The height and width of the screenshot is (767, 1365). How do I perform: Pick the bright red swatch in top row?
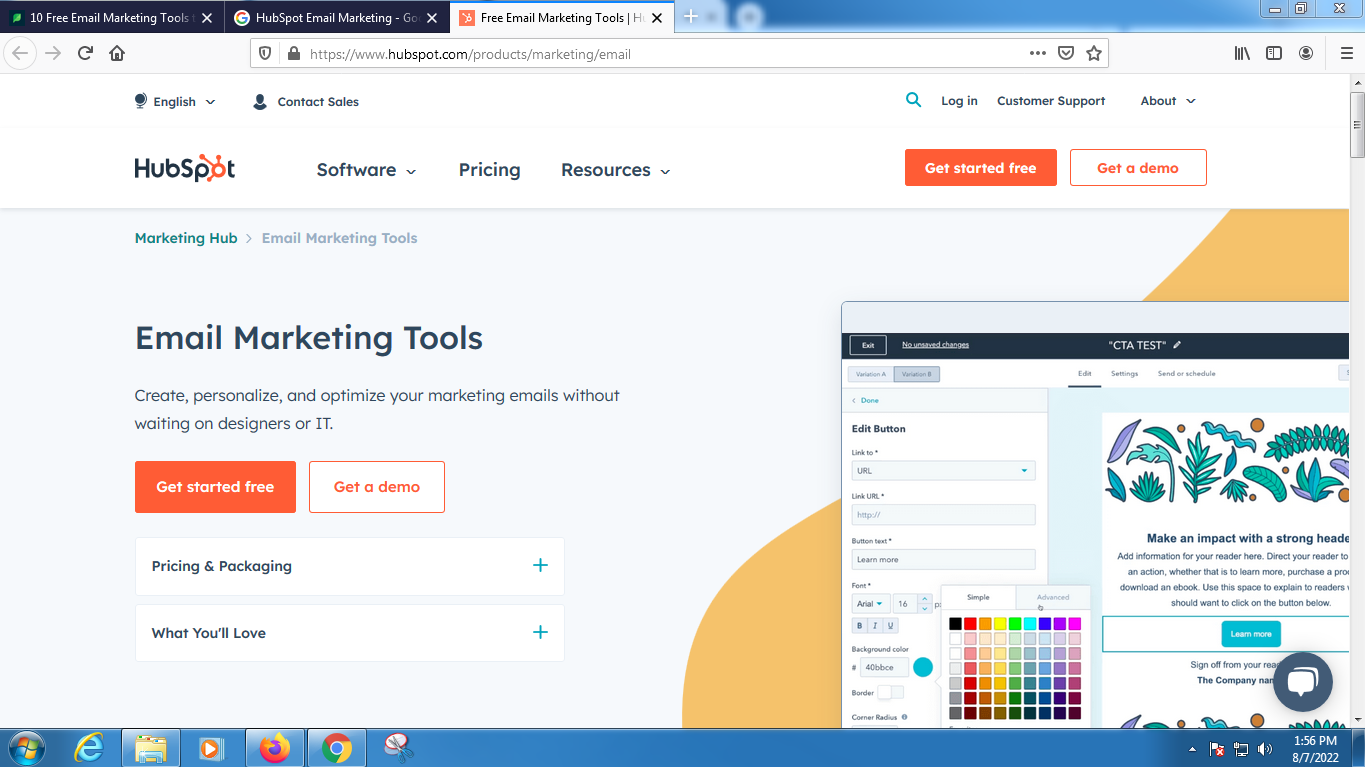pyautogui.click(x=970, y=624)
